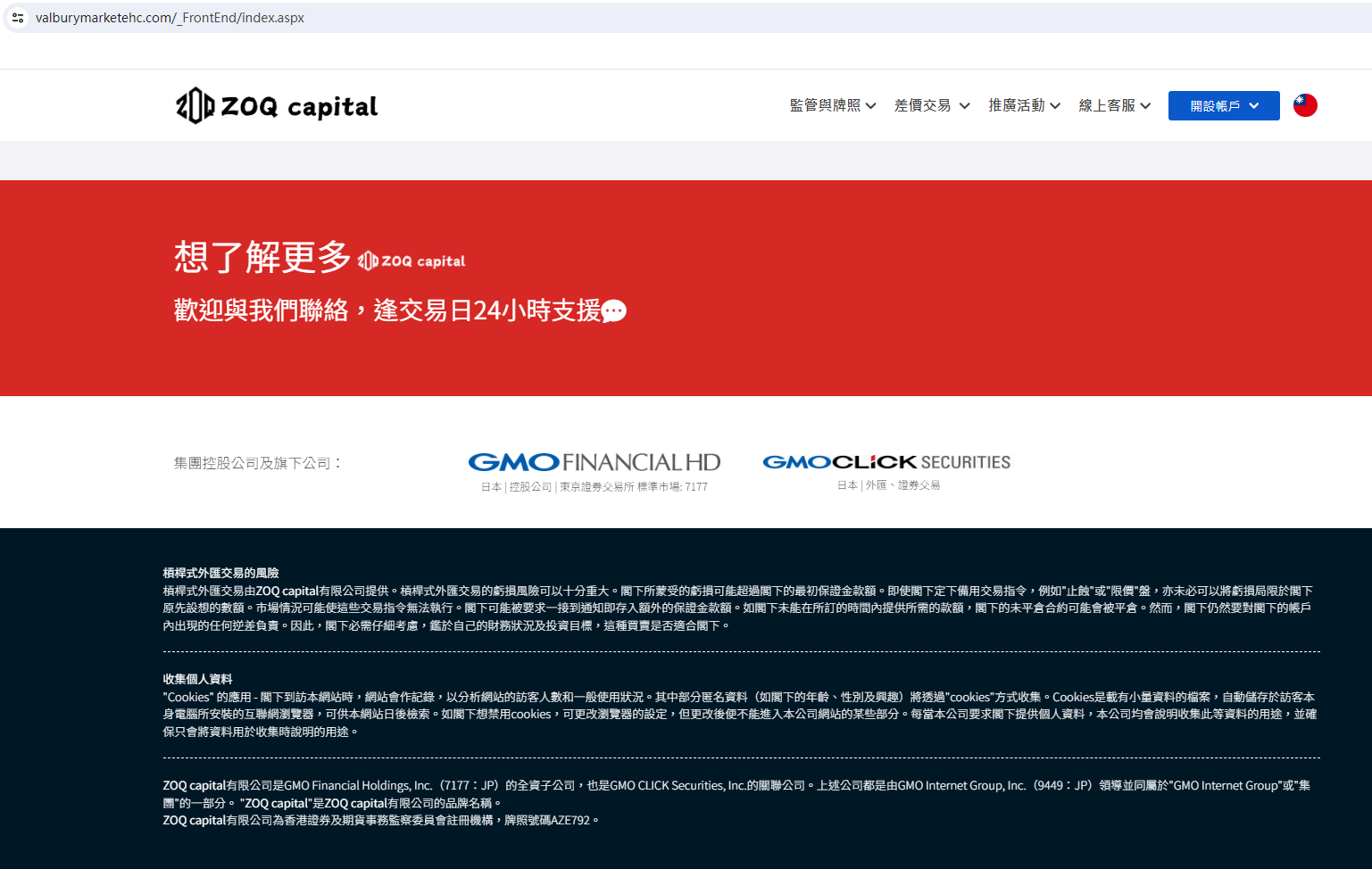Viewport: 1372px width, 869px height.
Task: Click the small ZOQ capital logo in banner
Action: click(x=412, y=261)
